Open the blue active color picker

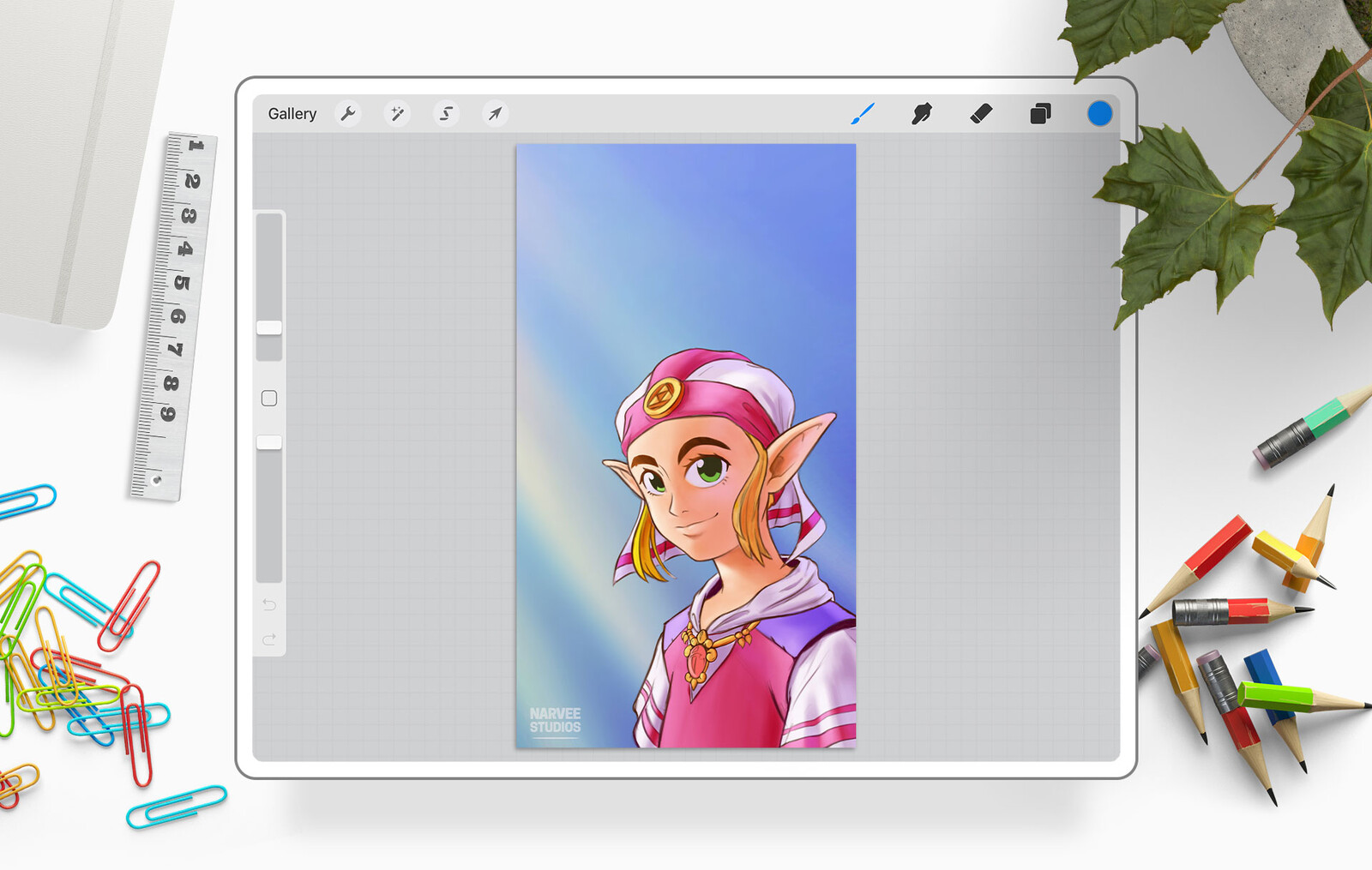(1099, 113)
